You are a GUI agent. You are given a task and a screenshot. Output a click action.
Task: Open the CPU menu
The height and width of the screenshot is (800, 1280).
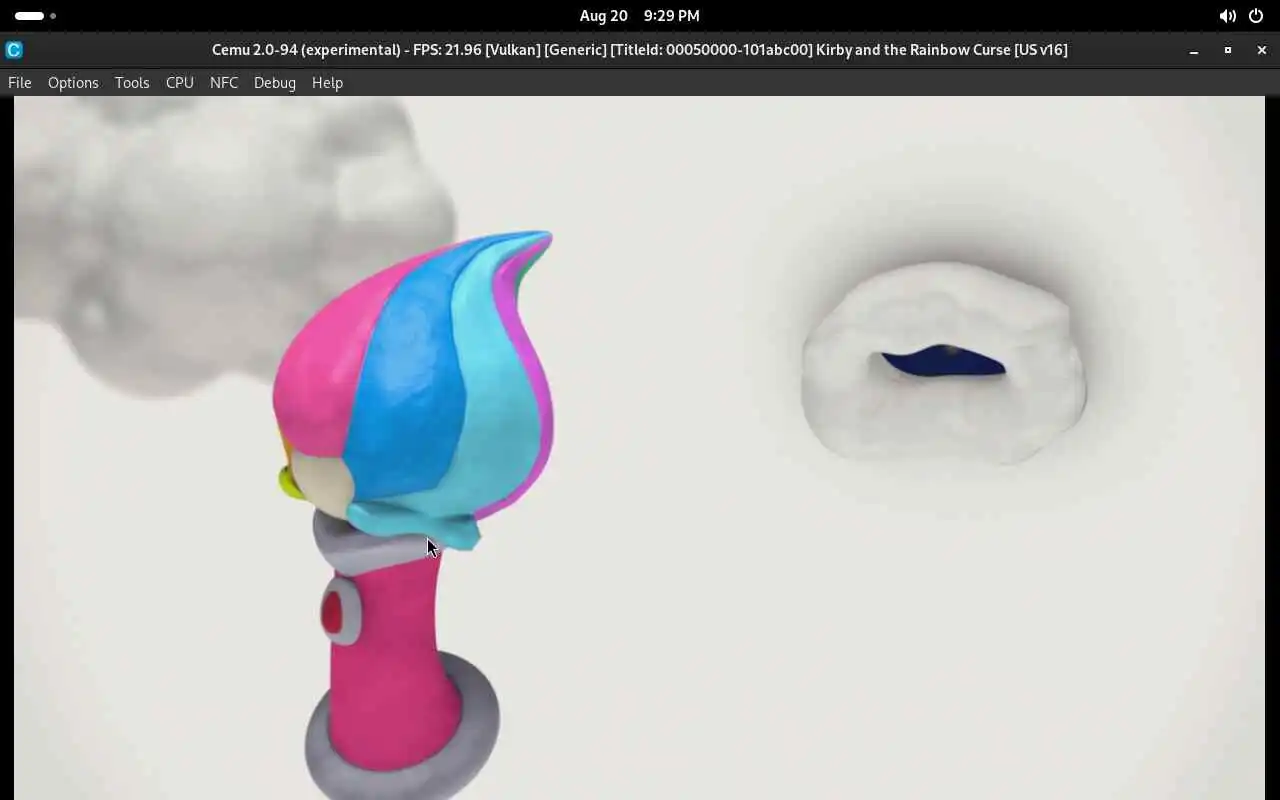180,83
